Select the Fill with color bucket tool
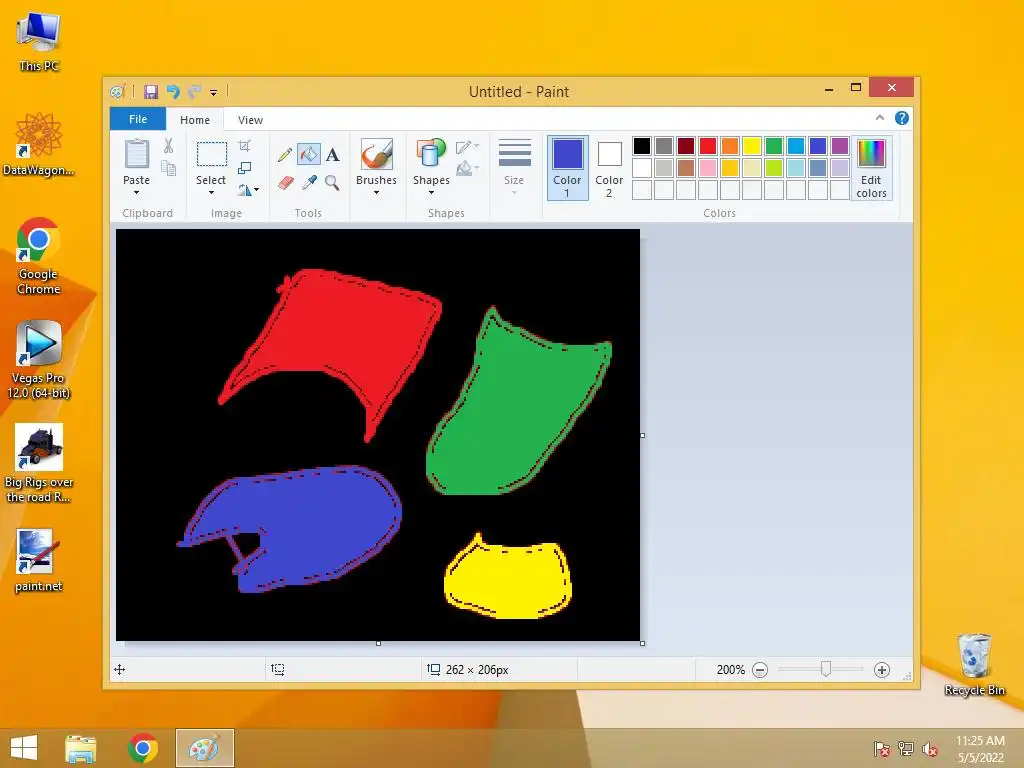This screenshot has width=1024, height=768. click(309, 154)
